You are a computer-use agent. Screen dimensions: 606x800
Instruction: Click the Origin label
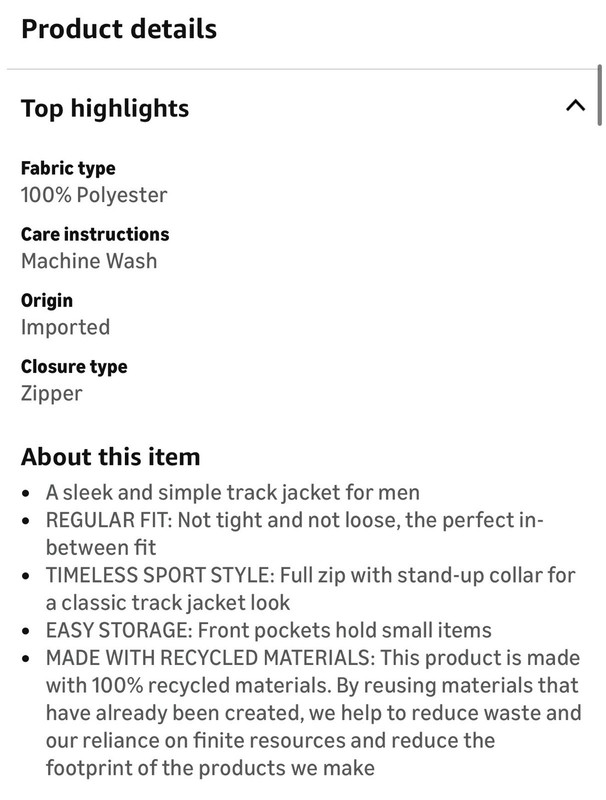[47, 301]
